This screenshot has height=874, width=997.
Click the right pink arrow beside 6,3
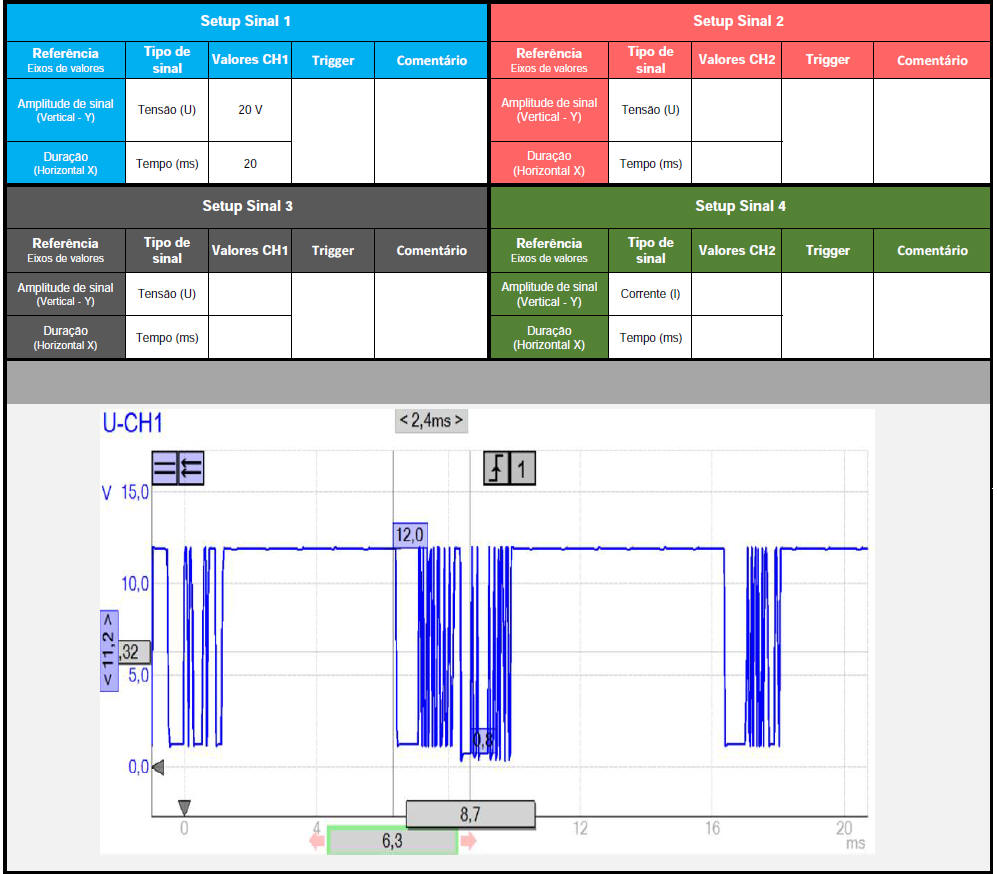coord(468,842)
